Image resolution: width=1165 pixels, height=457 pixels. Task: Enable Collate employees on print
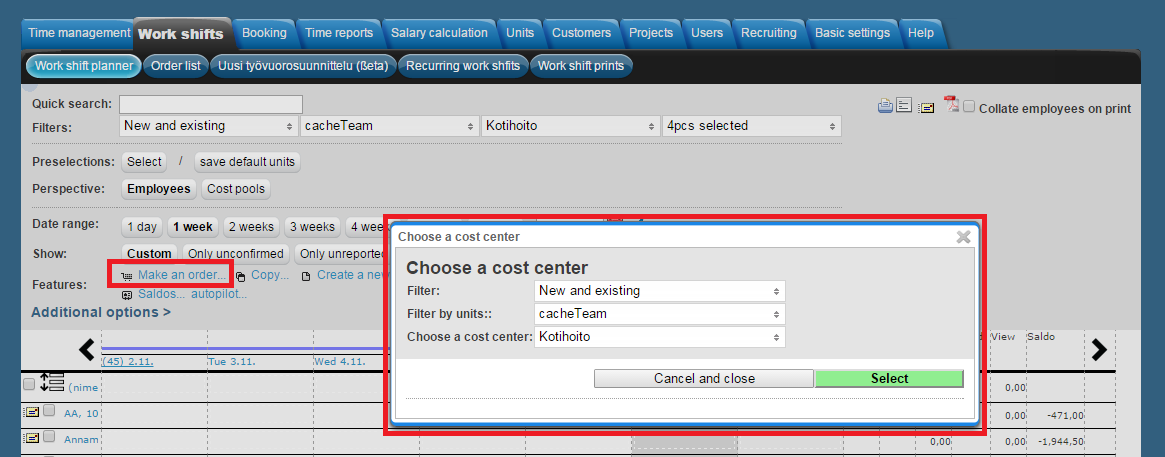tap(969, 107)
